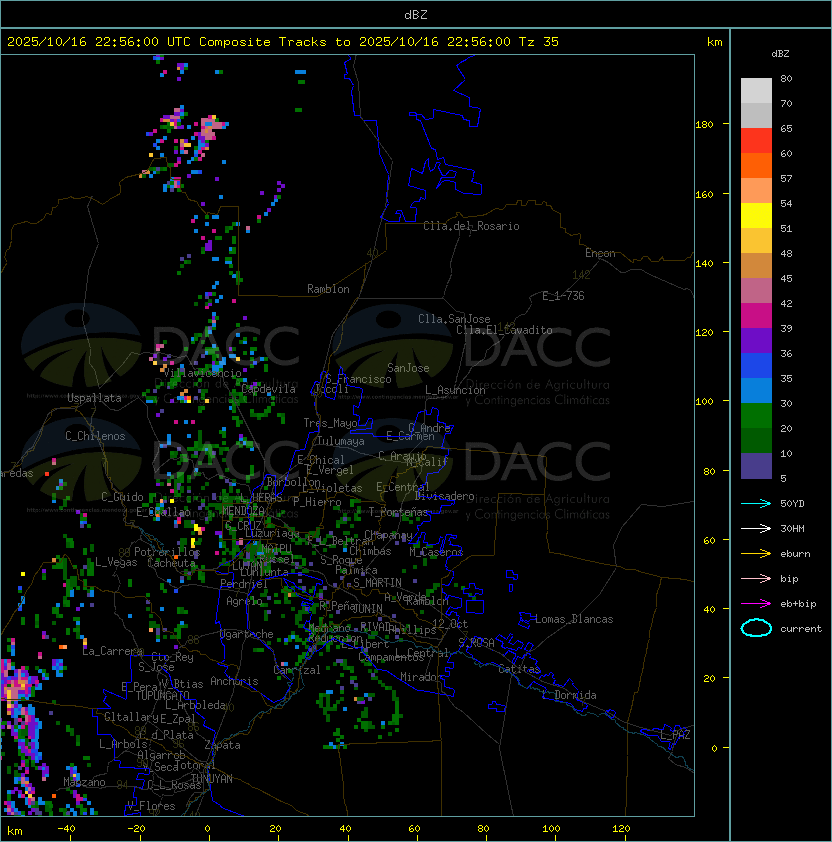Click the magenta eb+bip arrow symbol

tap(756, 604)
